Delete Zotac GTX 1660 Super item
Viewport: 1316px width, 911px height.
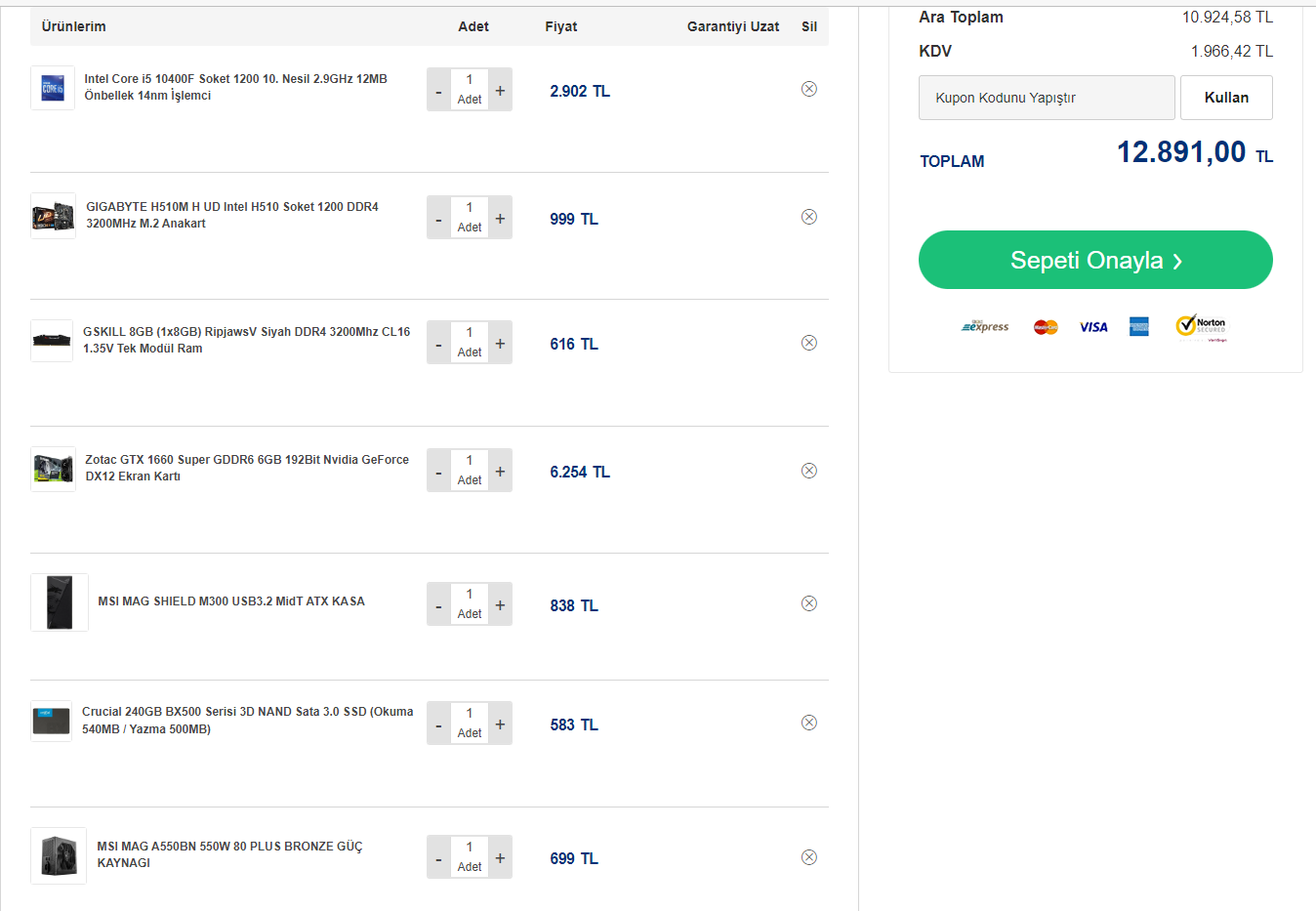point(808,471)
